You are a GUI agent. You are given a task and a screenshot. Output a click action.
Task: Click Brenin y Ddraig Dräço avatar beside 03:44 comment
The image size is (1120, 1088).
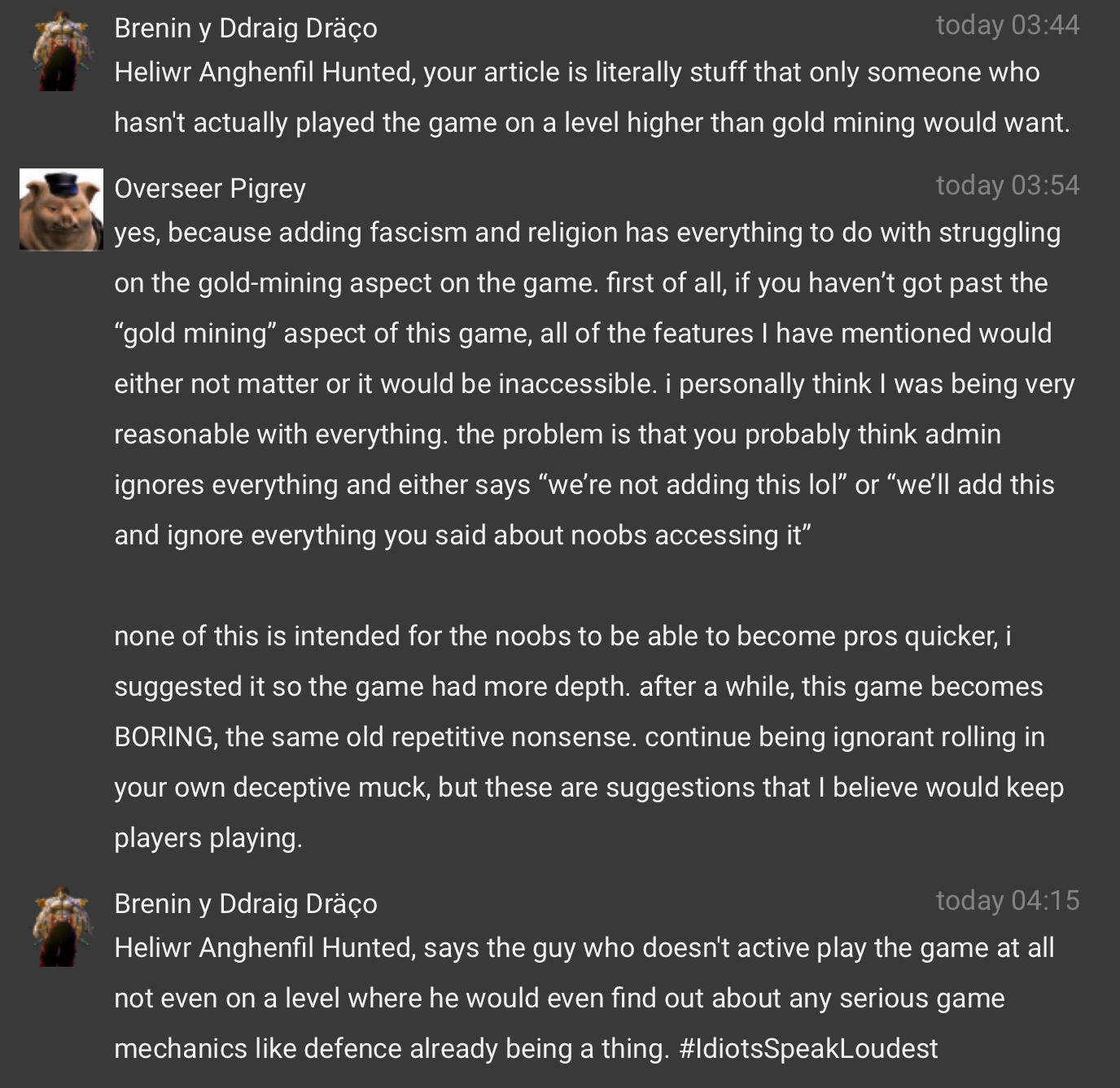tap(61, 50)
